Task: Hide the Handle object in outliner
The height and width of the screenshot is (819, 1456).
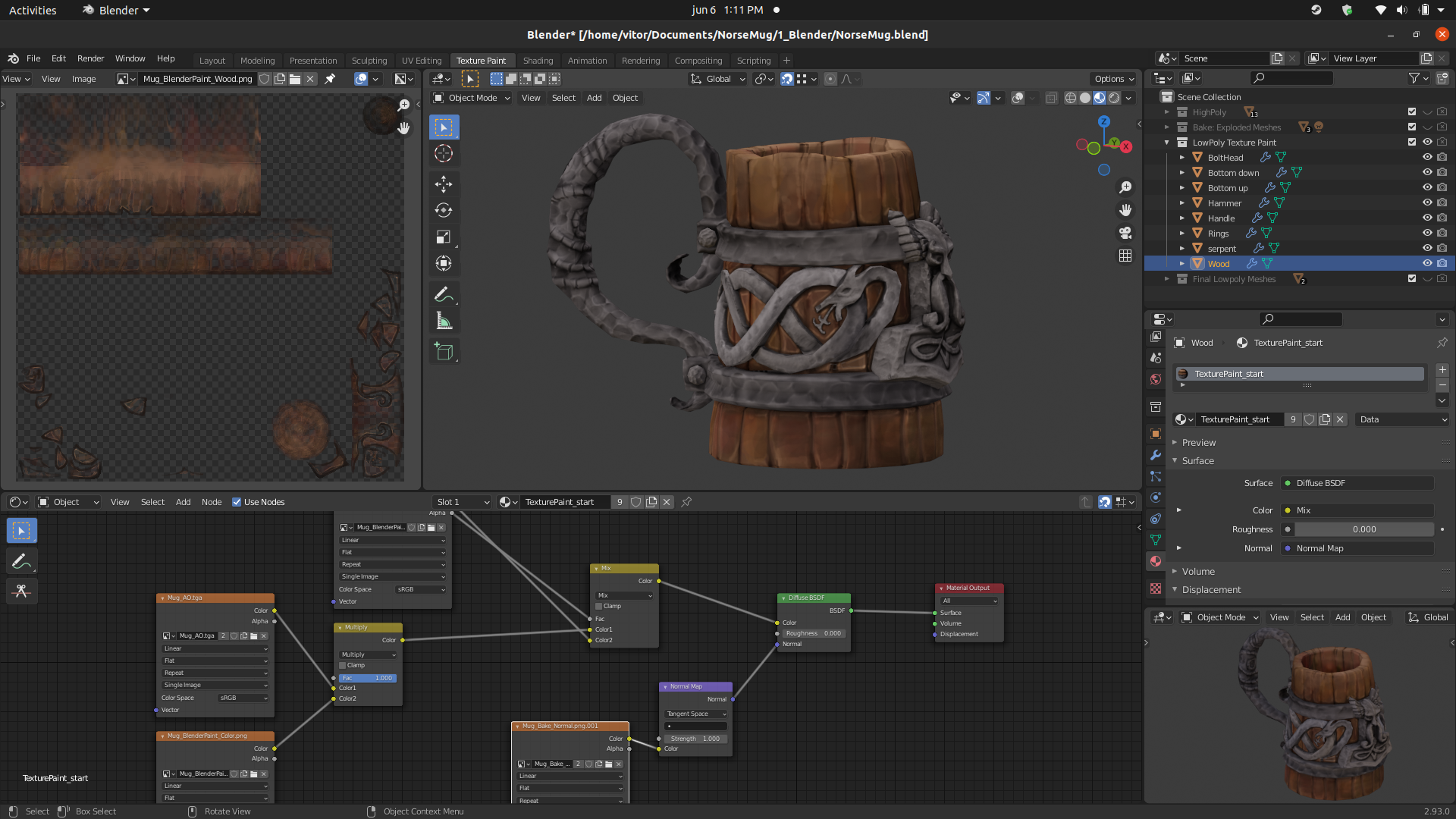Action: click(x=1426, y=218)
